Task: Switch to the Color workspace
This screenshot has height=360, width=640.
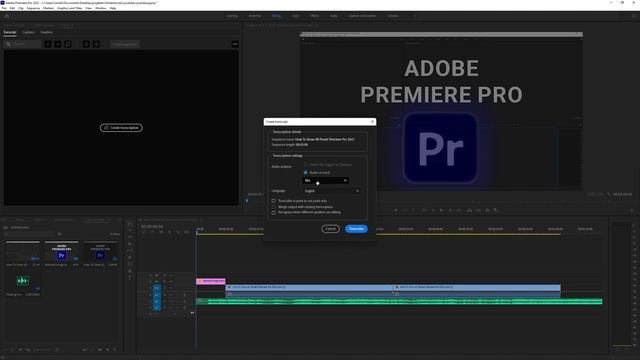Action: coord(296,16)
